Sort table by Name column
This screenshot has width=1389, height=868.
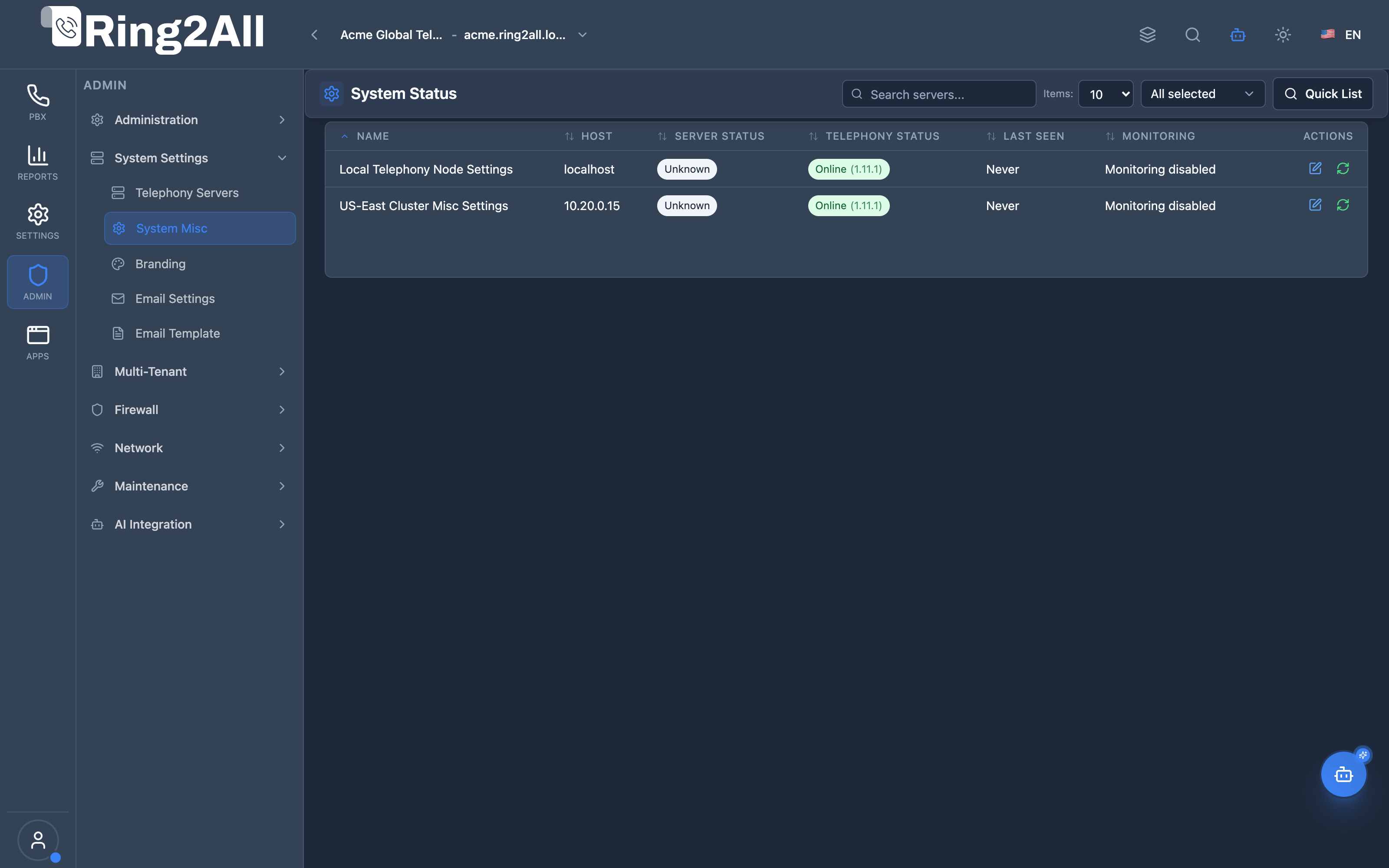click(365, 136)
